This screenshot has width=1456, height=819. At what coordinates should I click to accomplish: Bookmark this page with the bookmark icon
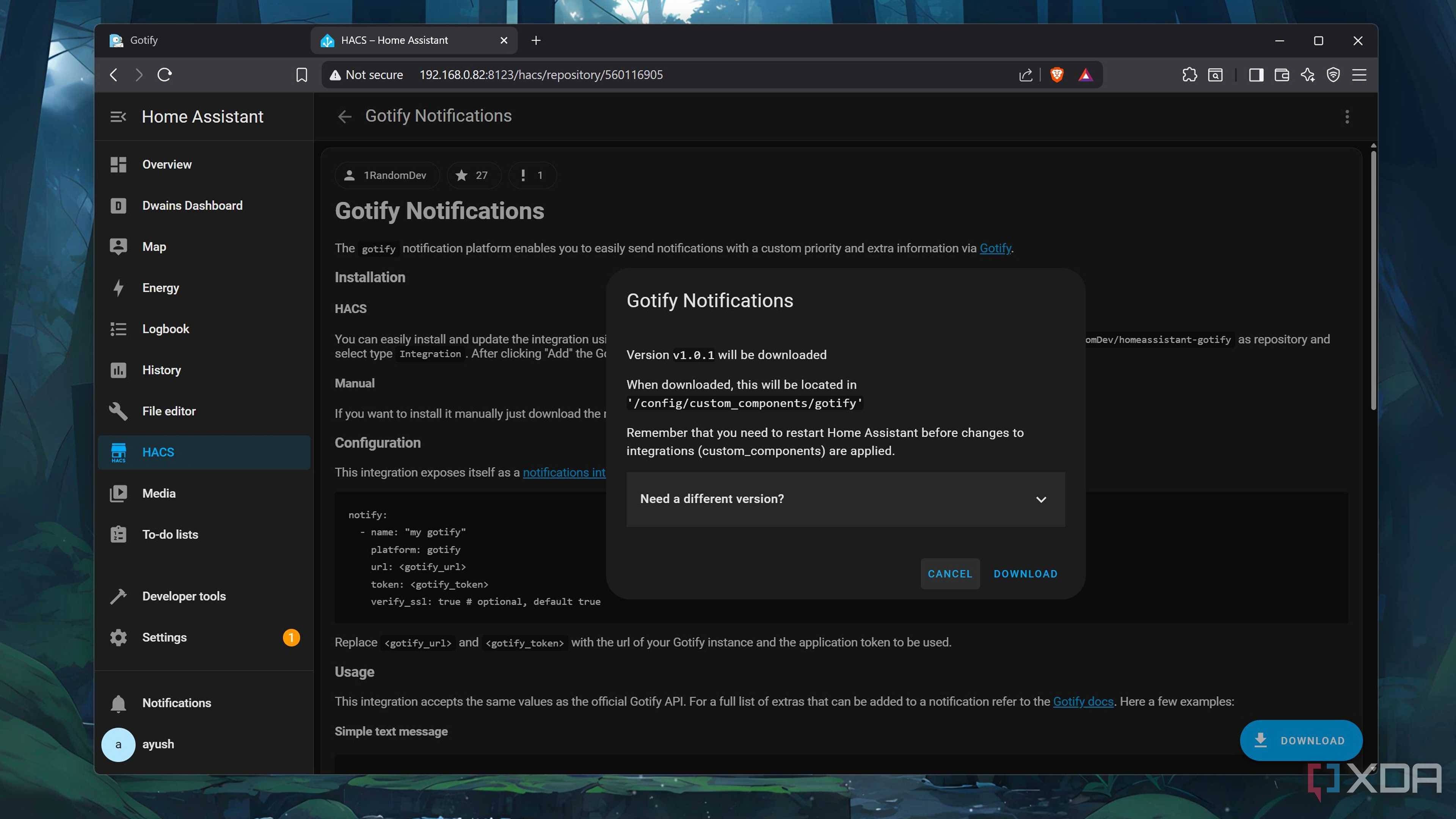click(x=302, y=75)
